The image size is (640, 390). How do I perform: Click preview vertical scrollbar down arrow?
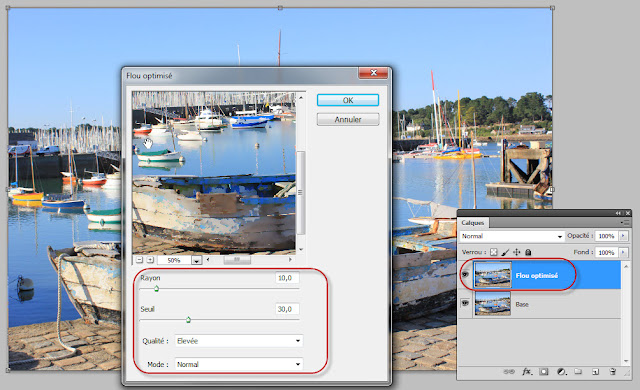tap(301, 249)
